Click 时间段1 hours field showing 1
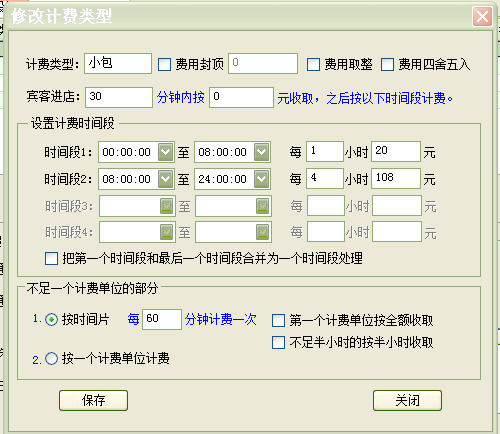Image resolution: width=500 pixels, height=434 pixels. 325,152
